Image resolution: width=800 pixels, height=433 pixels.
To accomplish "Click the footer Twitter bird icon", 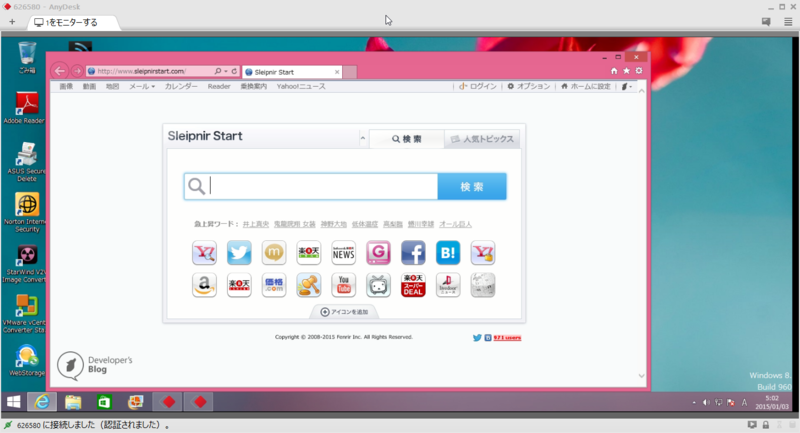I will 477,338.
